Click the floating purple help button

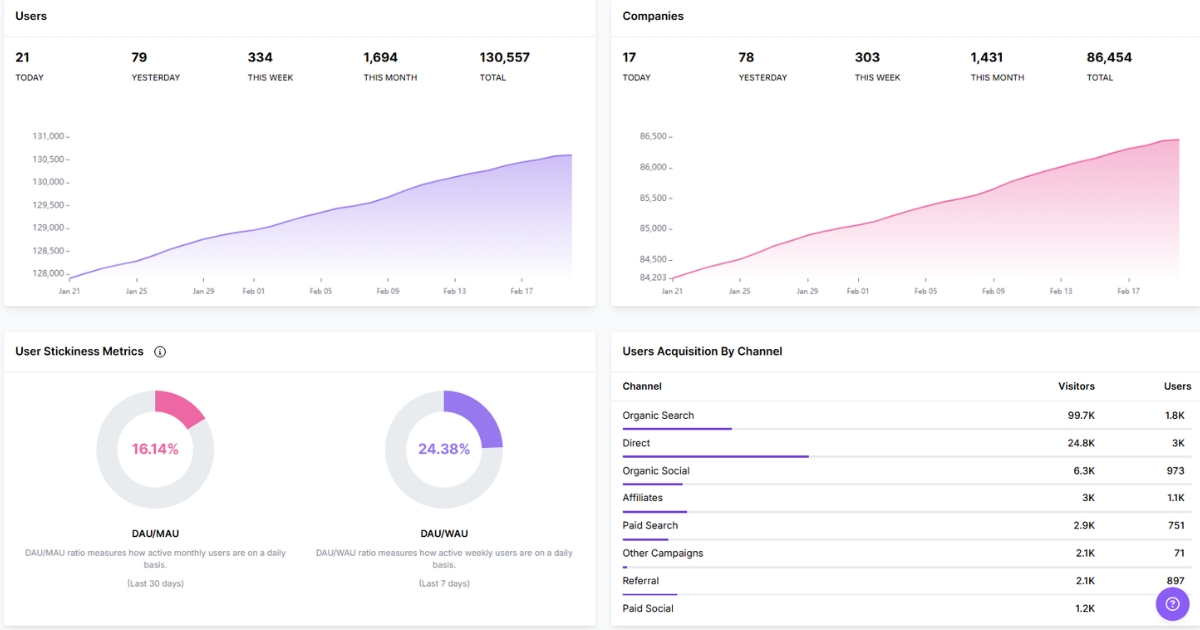[1172, 604]
